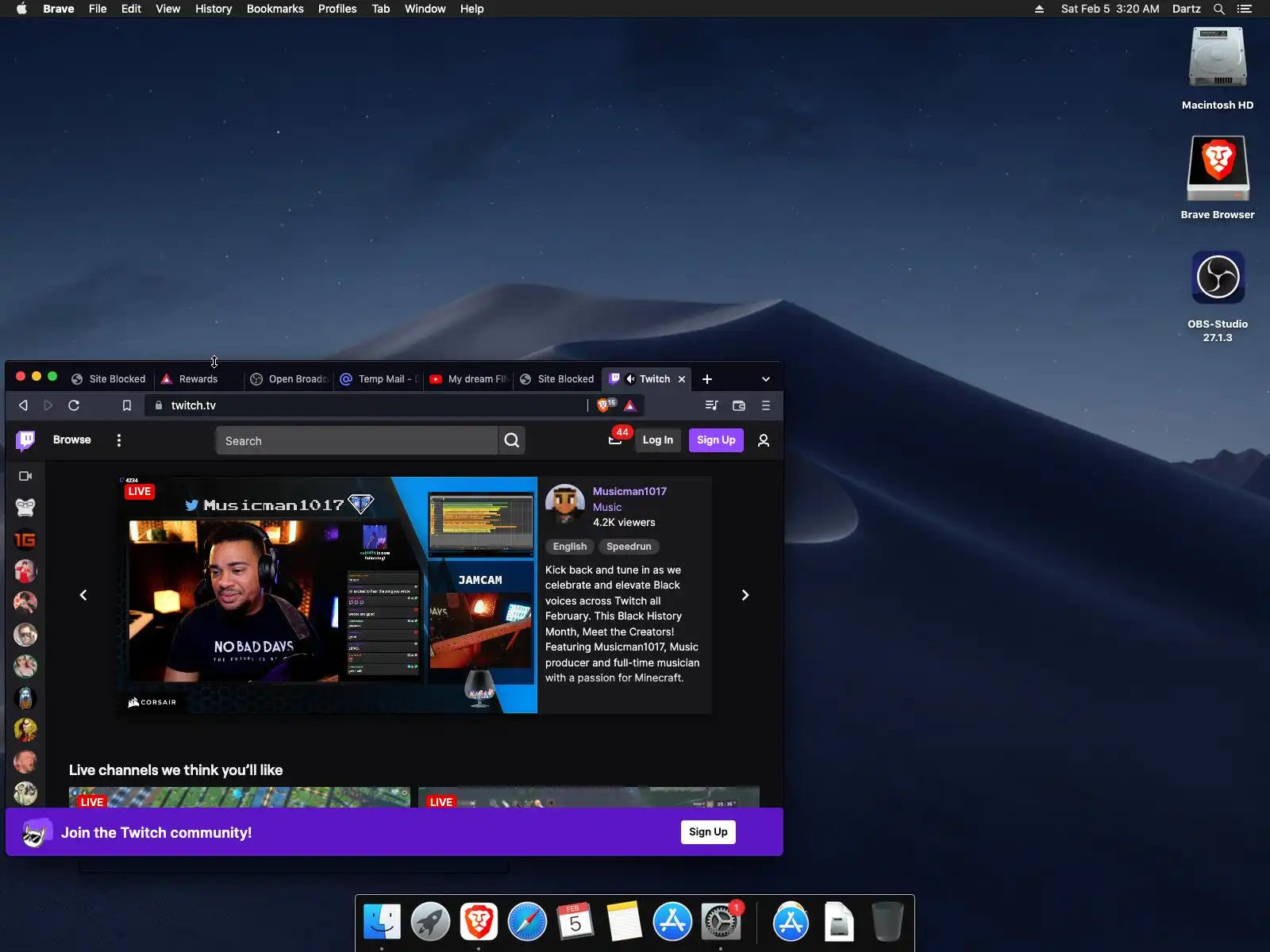Open the Dartz user menu
Screen dimensions: 1270x952
(x=1187, y=9)
